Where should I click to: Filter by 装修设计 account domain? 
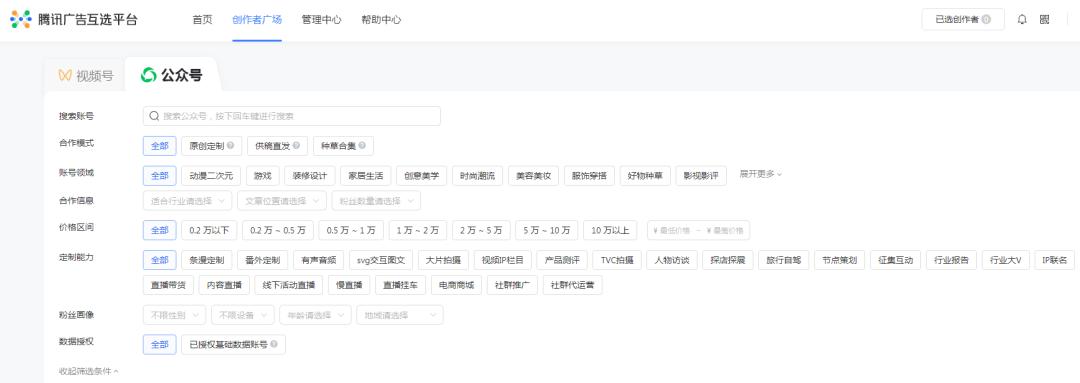coord(310,176)
